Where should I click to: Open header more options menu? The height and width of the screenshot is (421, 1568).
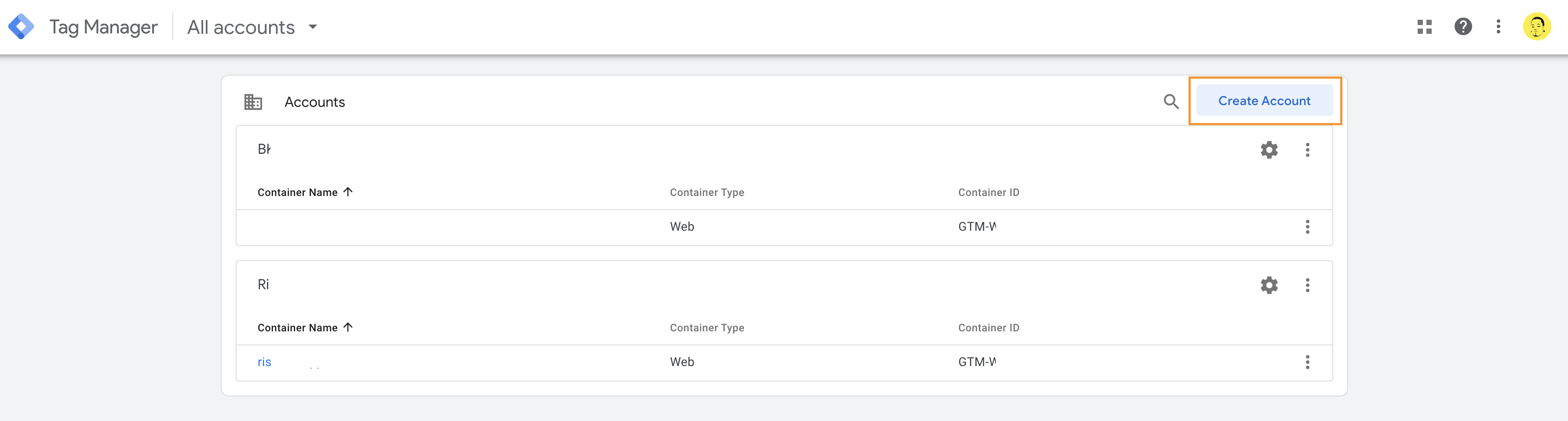(1499, 27)
